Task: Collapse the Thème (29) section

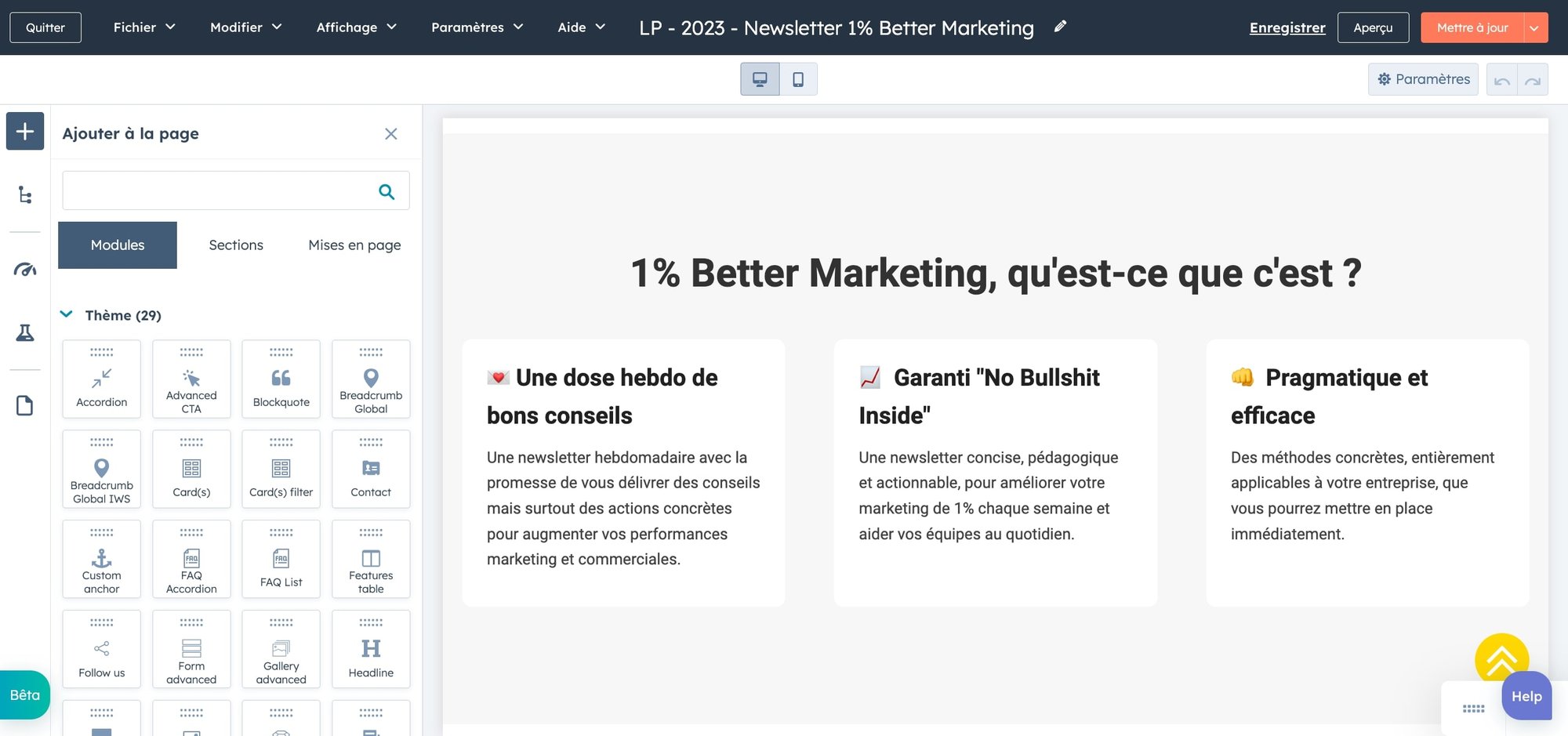Action: pyautogui.click(x=67, y=314)
